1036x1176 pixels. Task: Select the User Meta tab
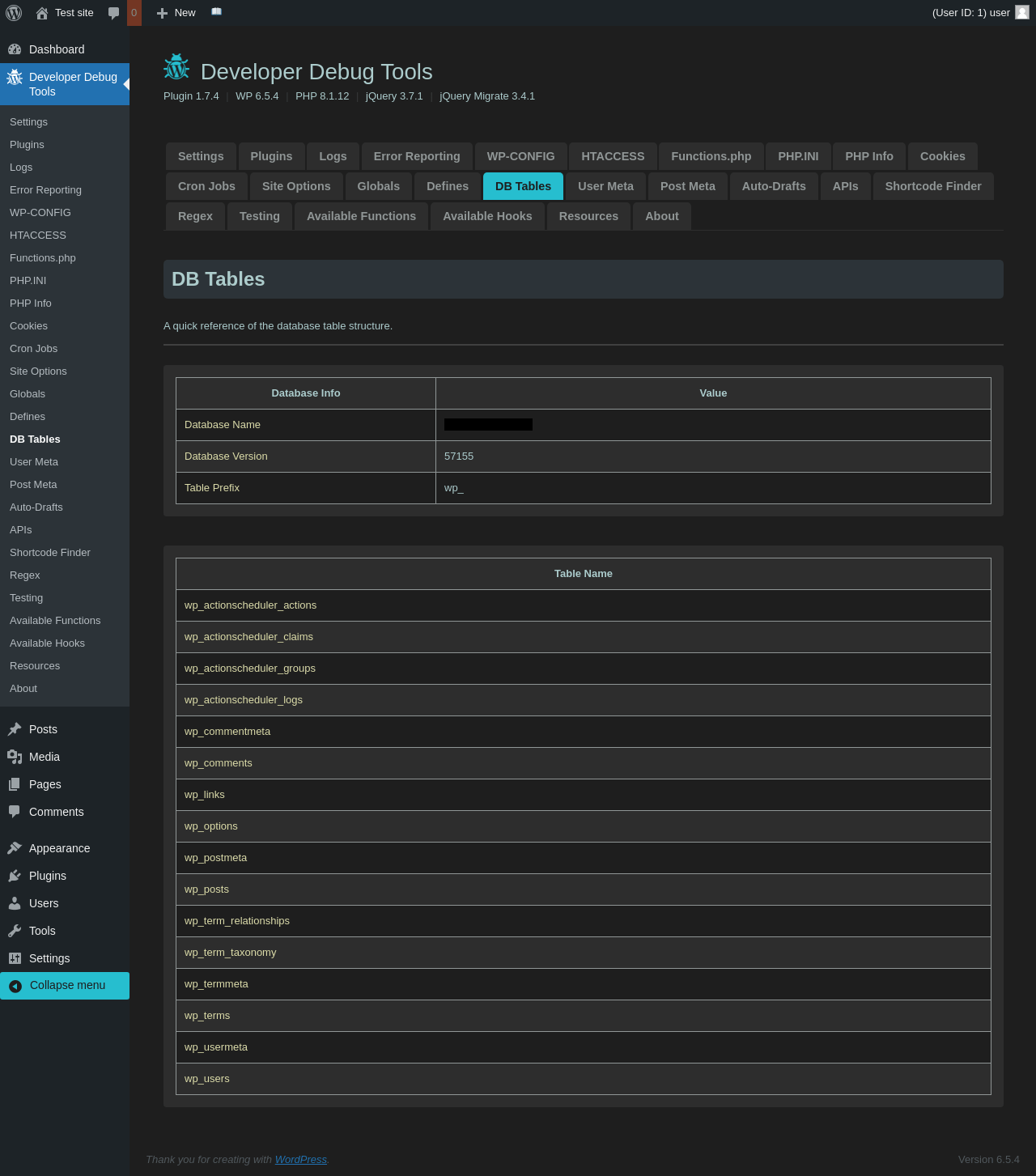pos(605,186)
